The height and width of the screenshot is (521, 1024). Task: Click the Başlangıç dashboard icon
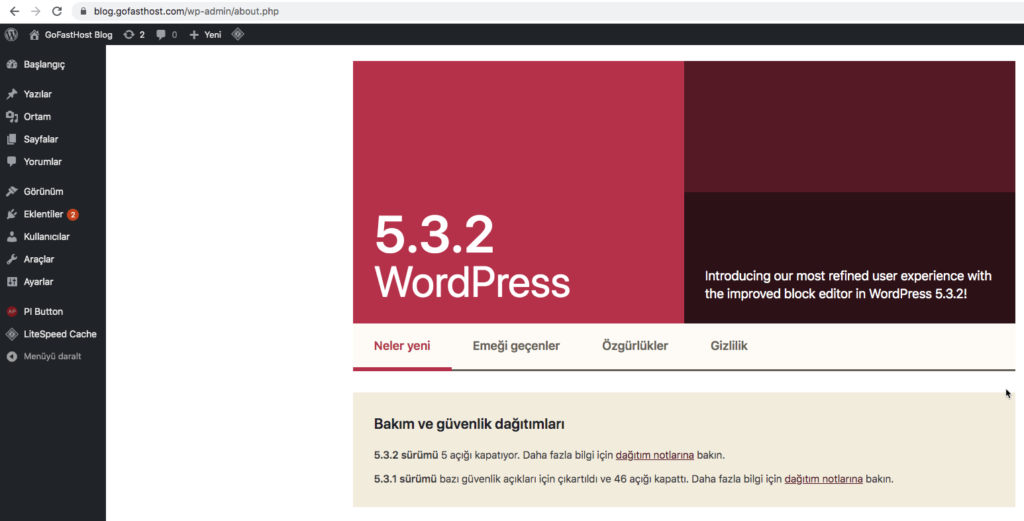tap(12, 64)
